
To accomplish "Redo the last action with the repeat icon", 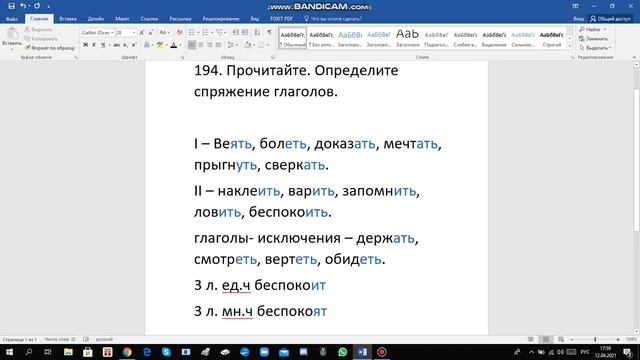I will click(37, 6).
